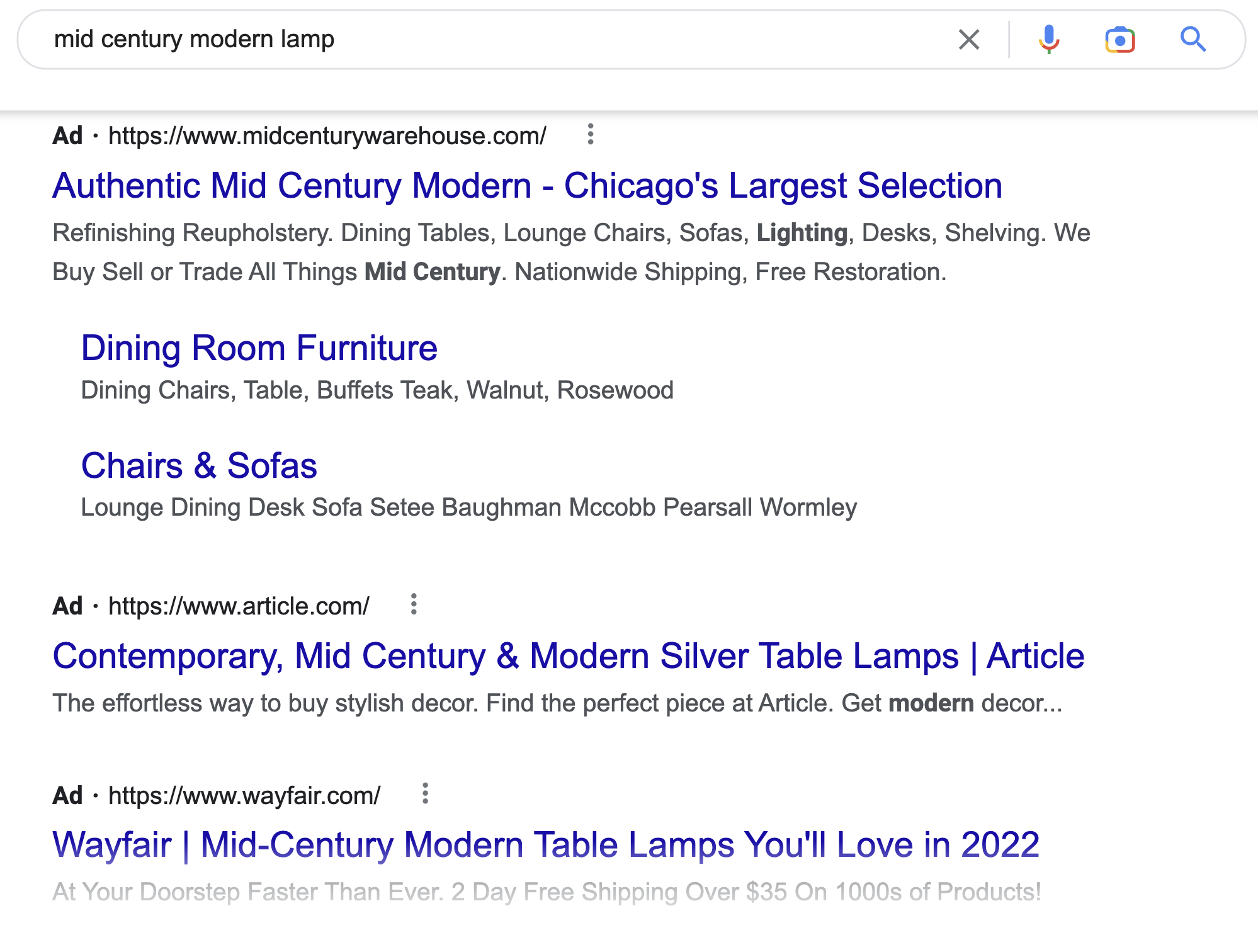Click the https://www.article.com/ URL text
Image resolution: width=1258 pixels, height=952 pixels.
pos(239,606)
